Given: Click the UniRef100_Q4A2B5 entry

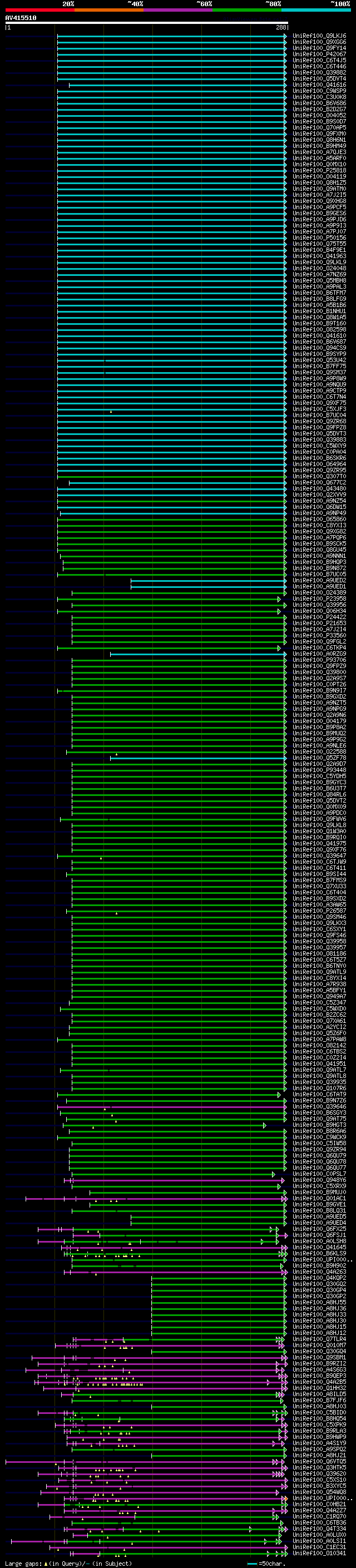Looking at the screenshot, I should [319, 1382].
